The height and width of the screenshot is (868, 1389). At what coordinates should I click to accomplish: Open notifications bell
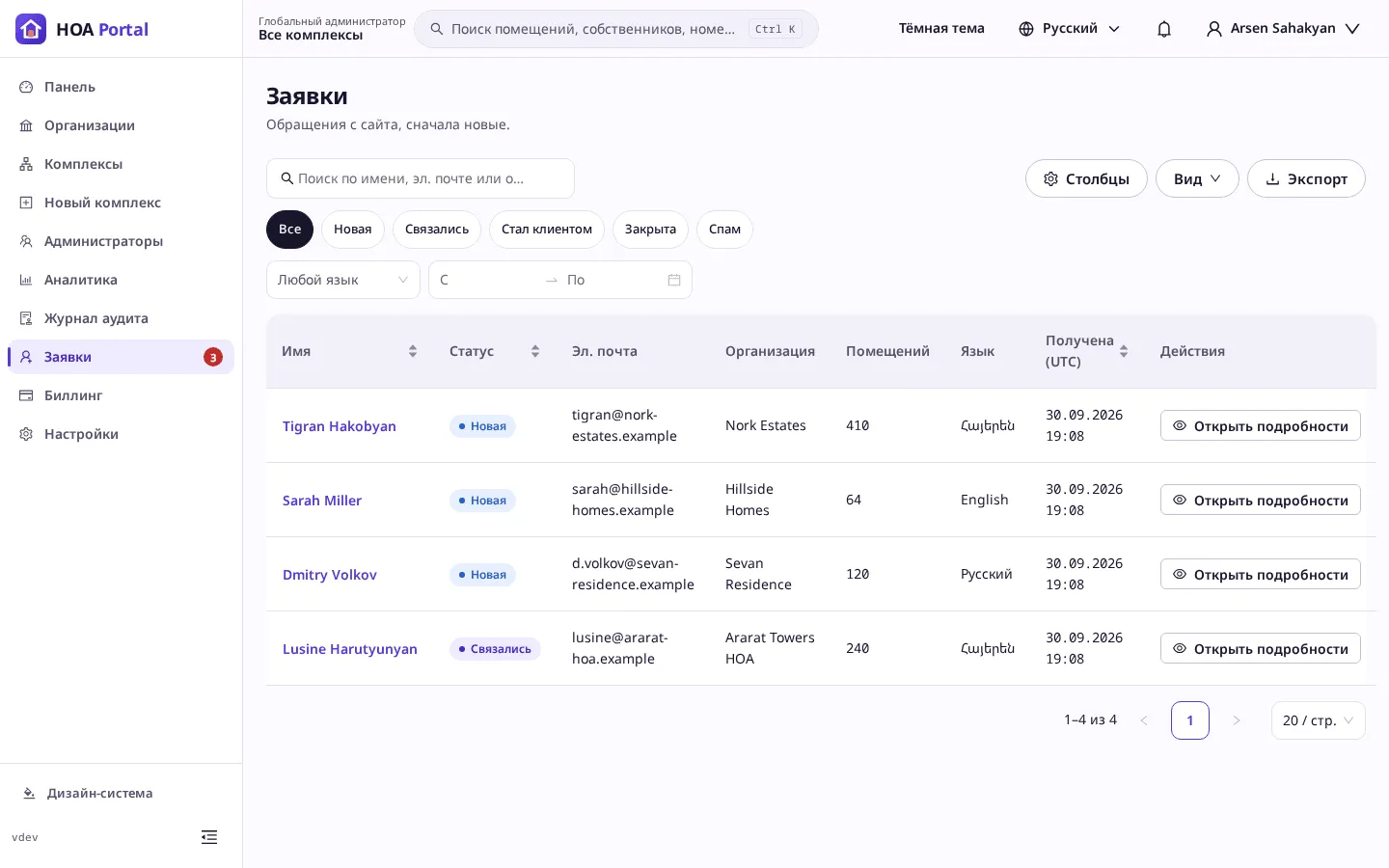click(x=1164, y=29)
